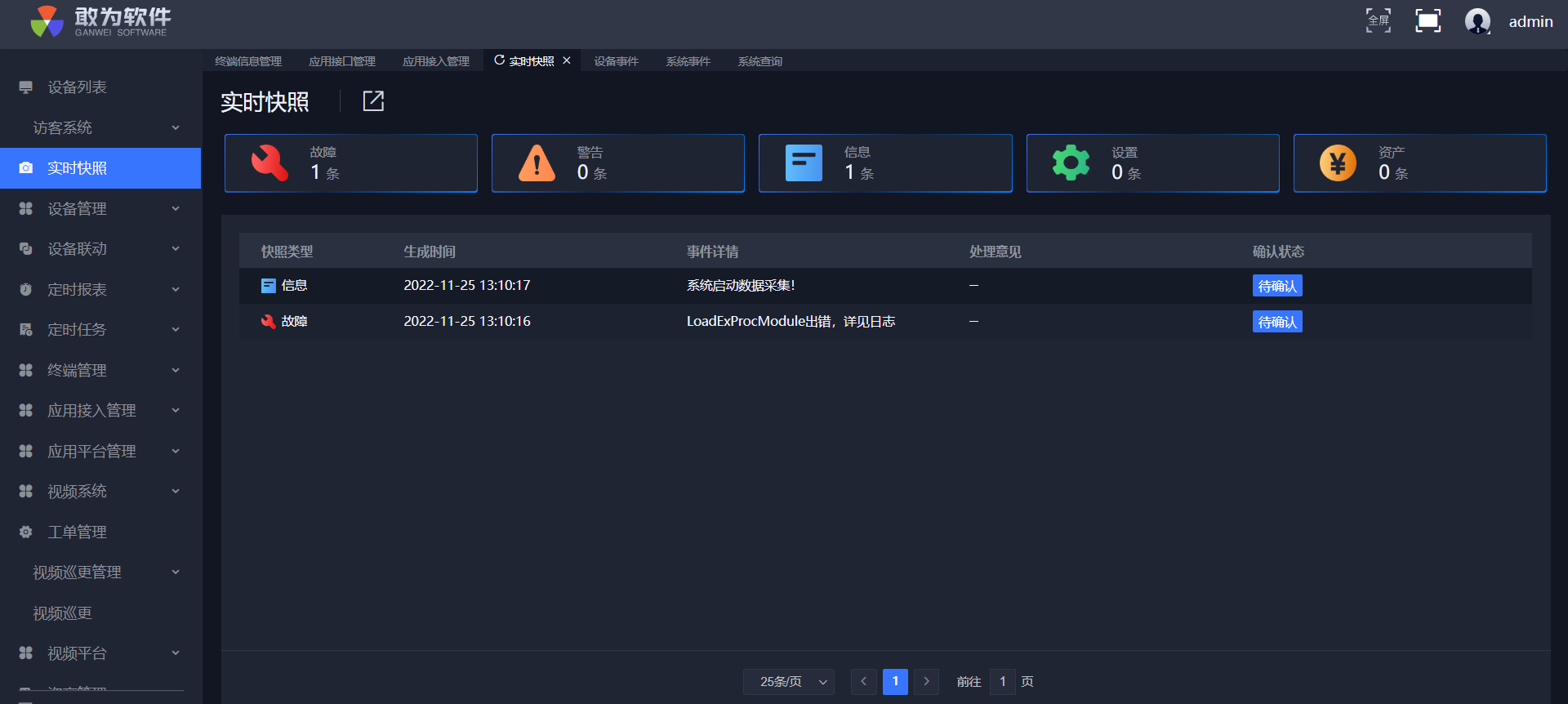Click the warning triangle icon card
1568x704 pixels.
(x=537, y=163)
